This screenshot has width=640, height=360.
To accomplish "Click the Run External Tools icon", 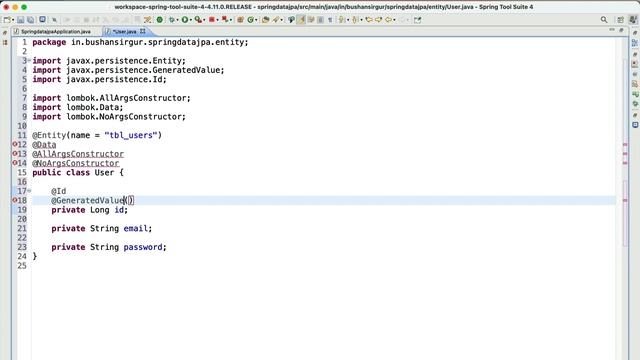I will [198, 20].
